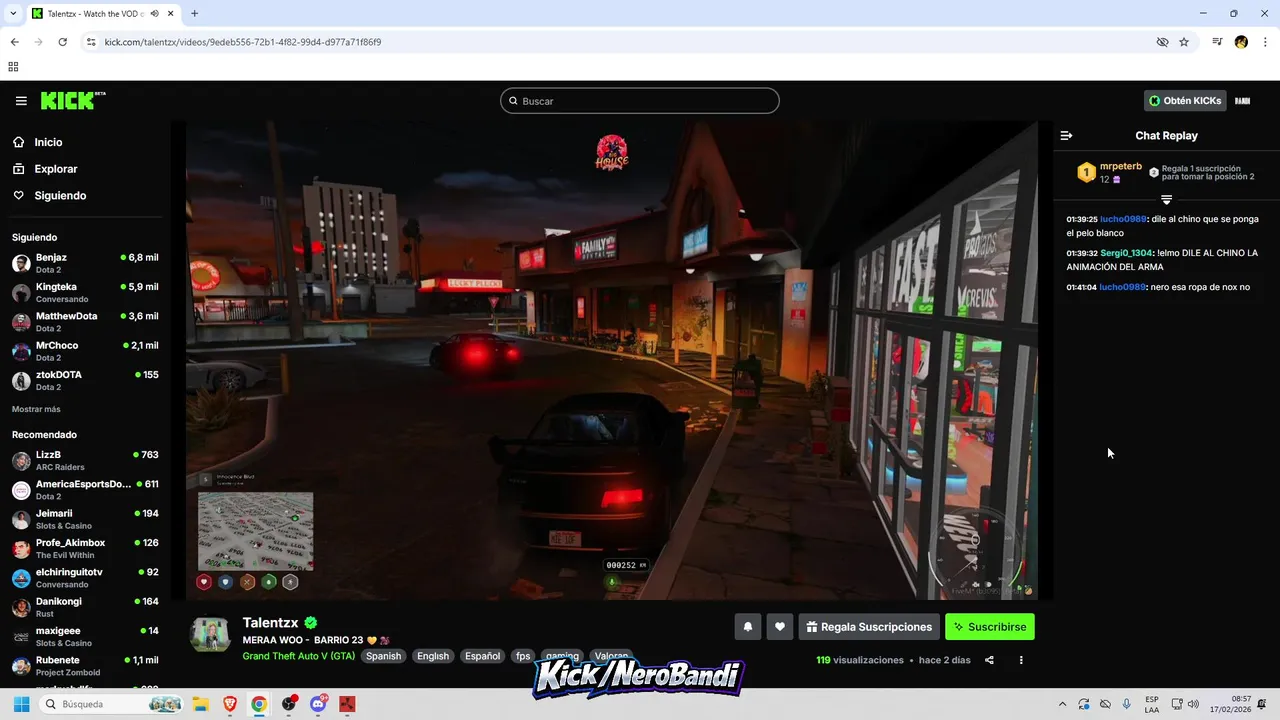Click Regala Suscripciones button
This screenshot has height=720, width=1280.
(869, 627)
